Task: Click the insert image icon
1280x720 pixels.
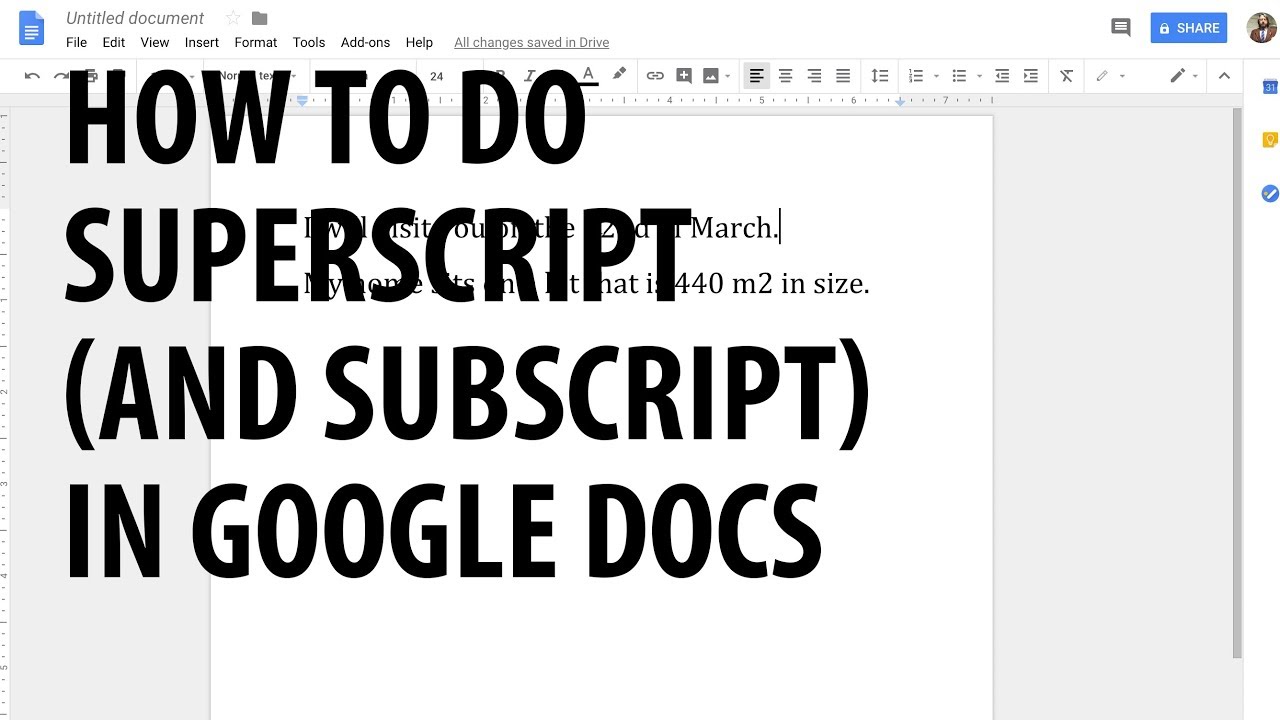Action: (x=711, y=76)
